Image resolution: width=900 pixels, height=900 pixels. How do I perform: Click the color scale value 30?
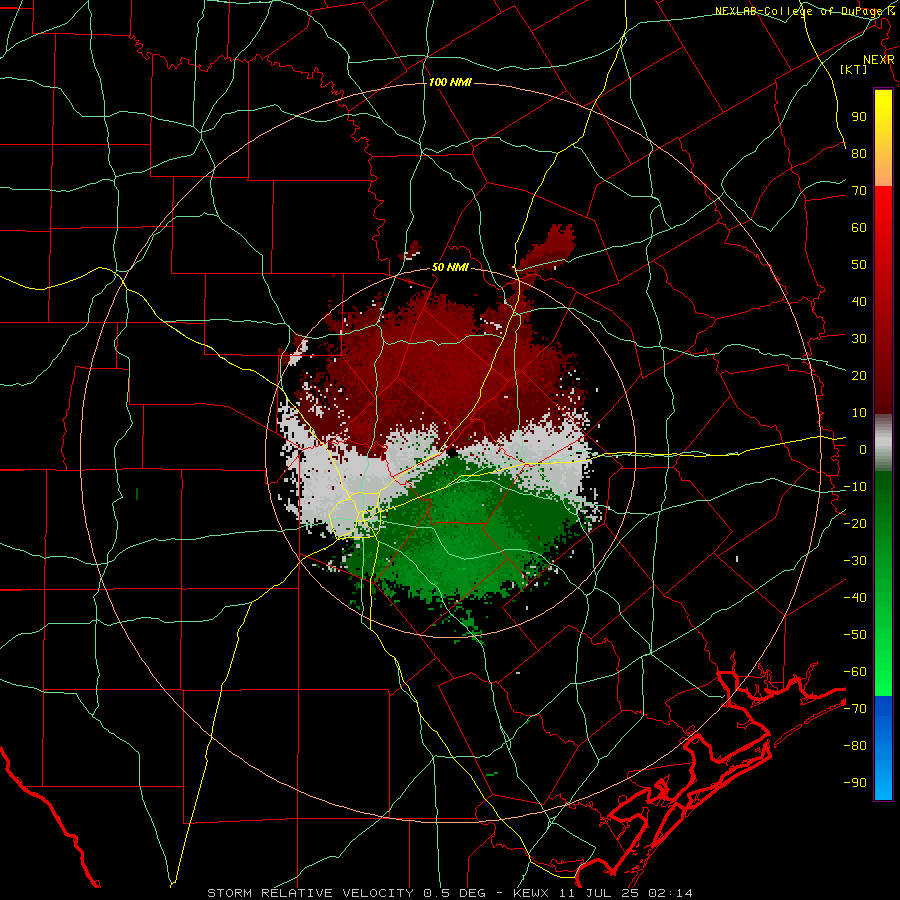(x=859, y=339)
